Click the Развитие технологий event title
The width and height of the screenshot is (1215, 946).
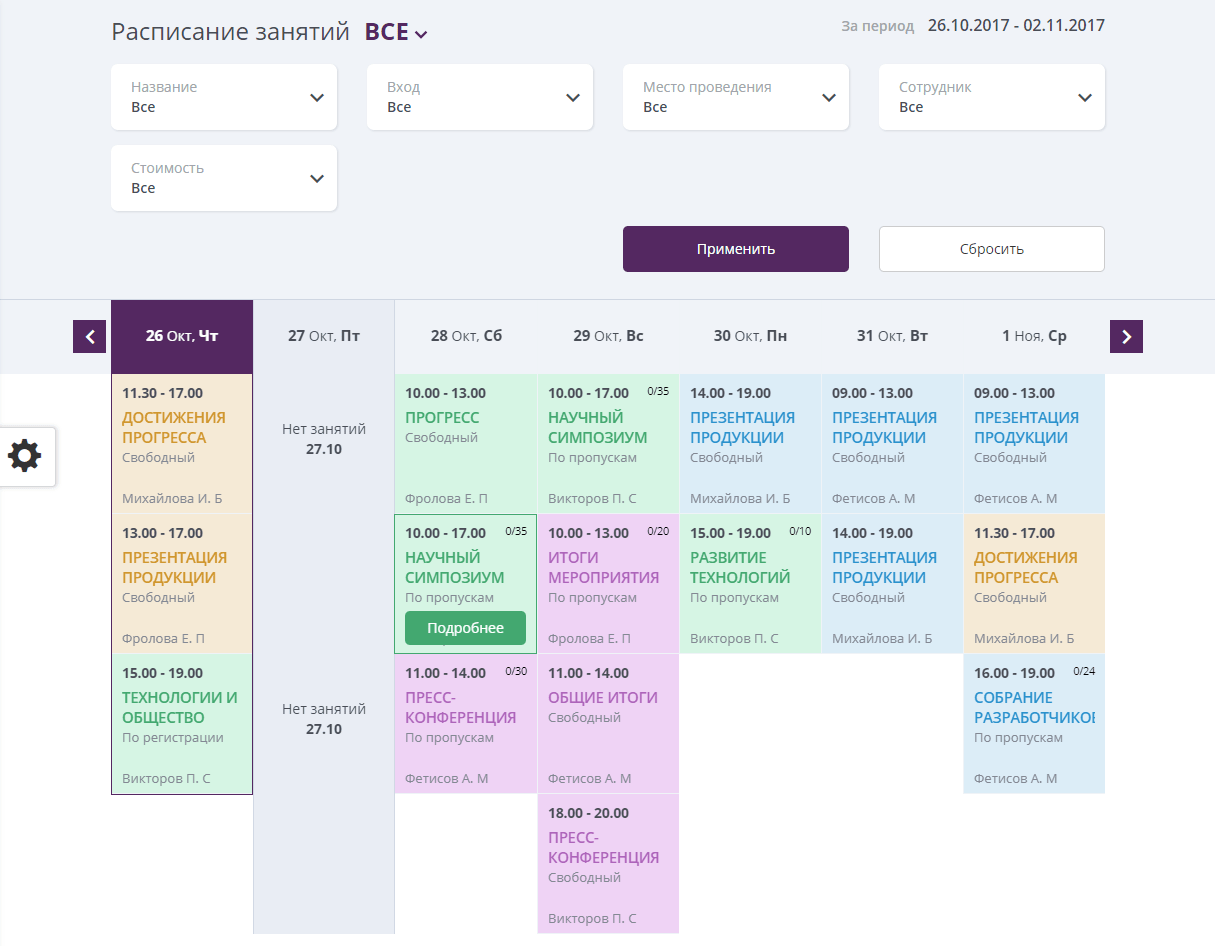740,567
